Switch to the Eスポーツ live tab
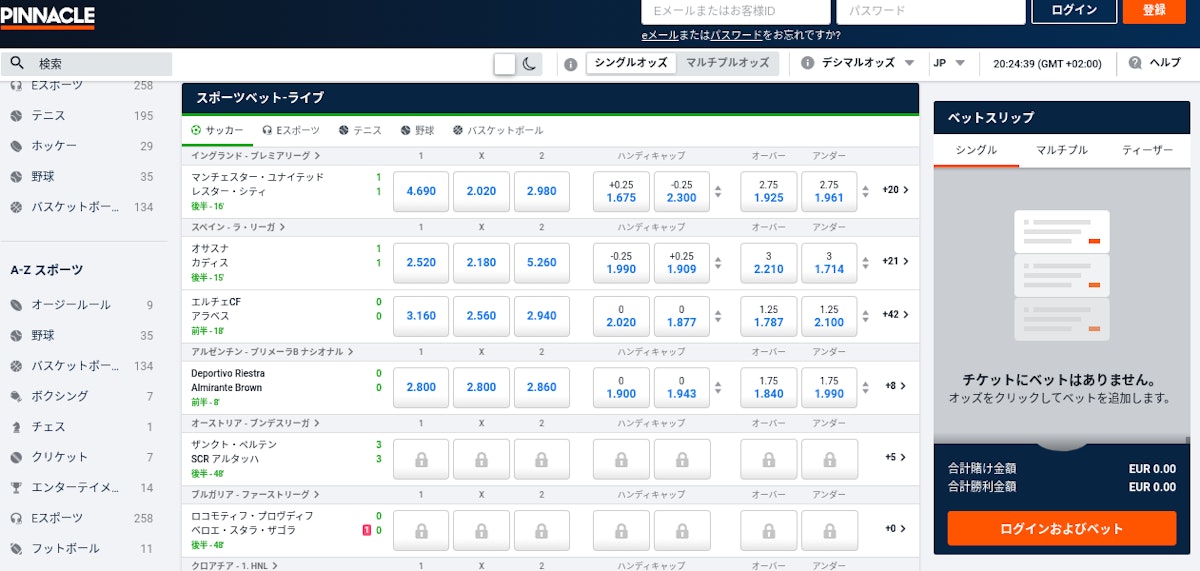Viewport: 1200px width, 571px height. pos(291,131)
